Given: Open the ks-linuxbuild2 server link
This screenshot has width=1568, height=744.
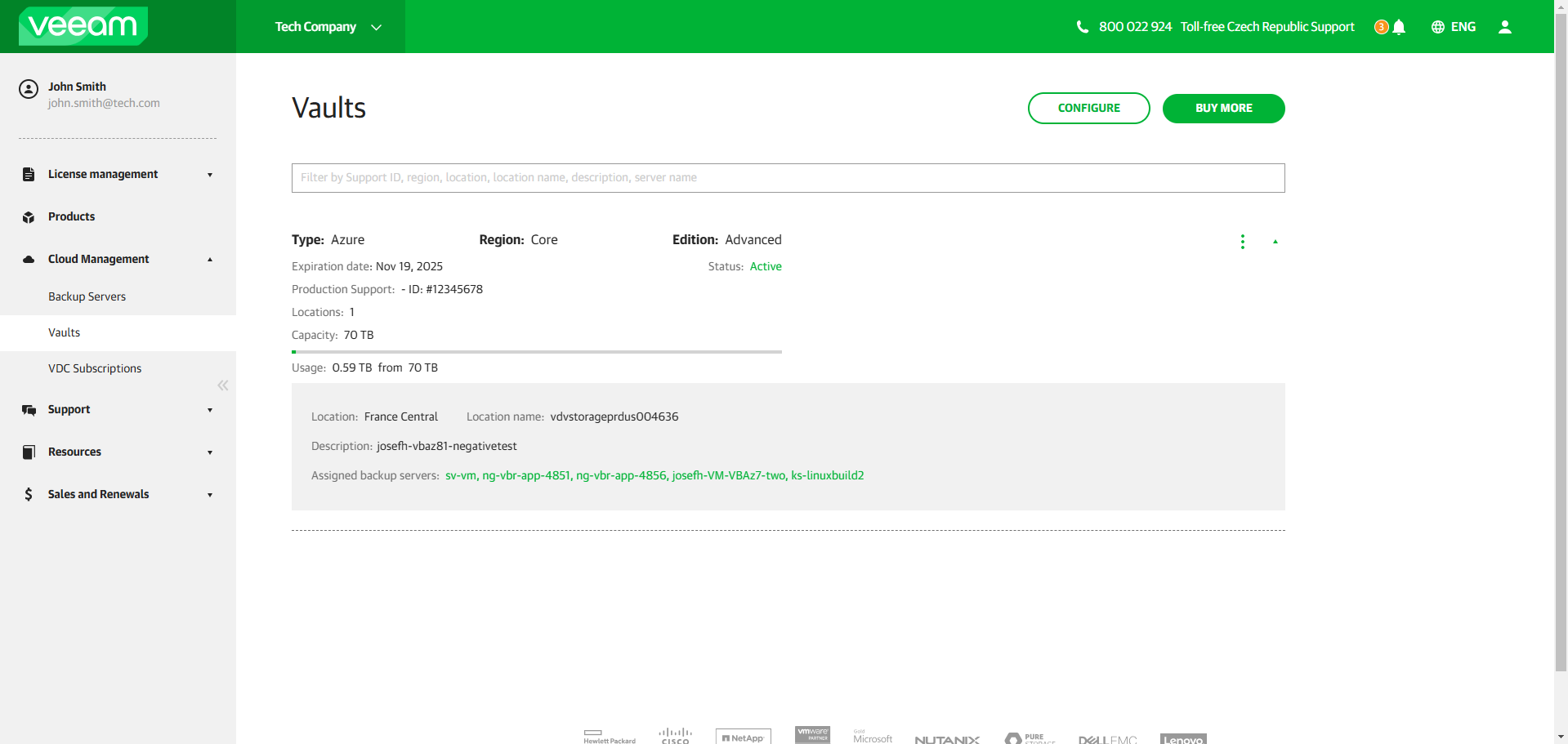Looking at the screenshot, I should pos(828,475).
